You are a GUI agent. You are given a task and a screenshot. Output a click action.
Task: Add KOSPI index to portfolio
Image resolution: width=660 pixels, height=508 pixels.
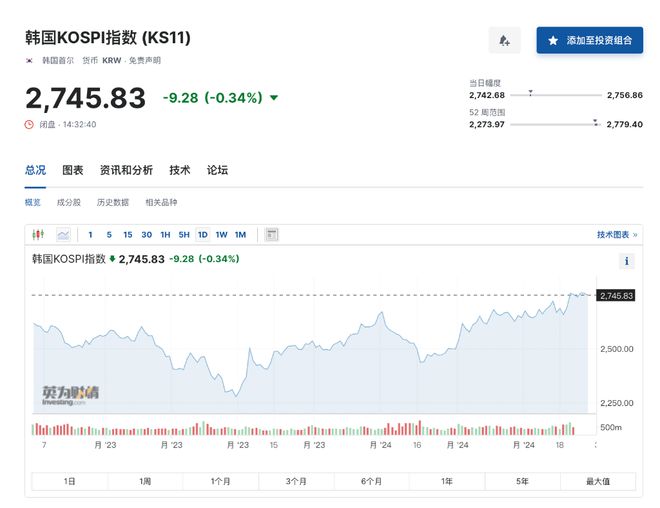pyautogui.click(x=589, y=40)
